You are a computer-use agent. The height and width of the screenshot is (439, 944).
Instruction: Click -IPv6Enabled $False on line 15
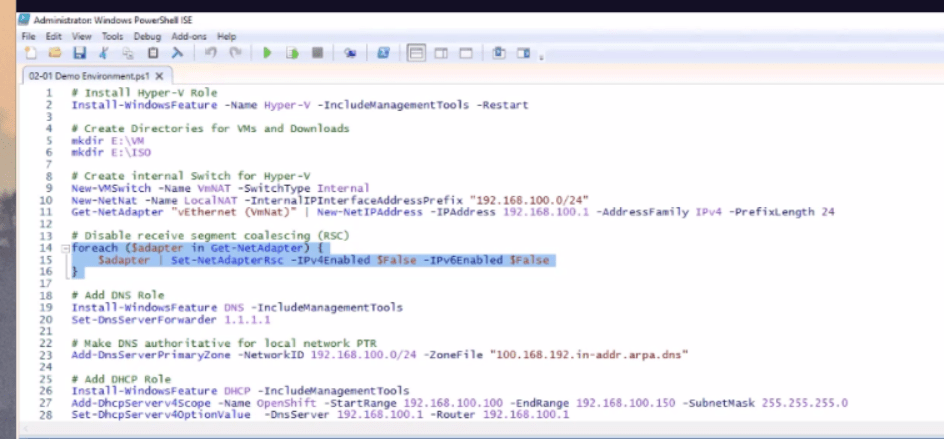click(x=486, y=260)
